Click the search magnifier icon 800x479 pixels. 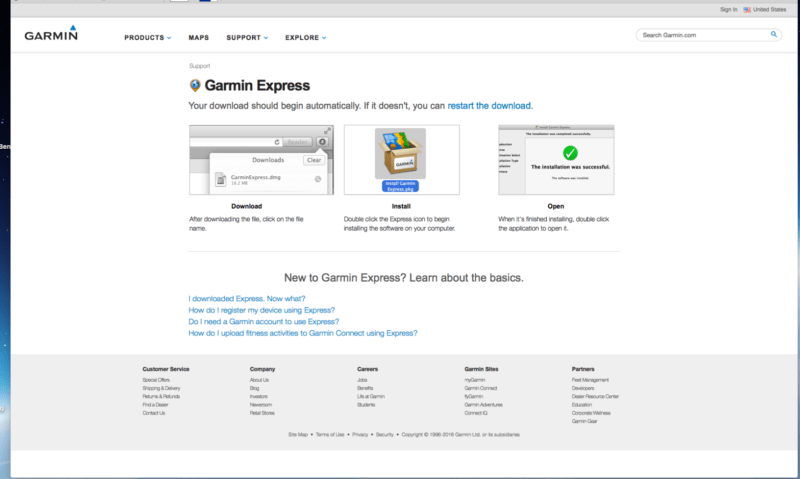[773, 34]
